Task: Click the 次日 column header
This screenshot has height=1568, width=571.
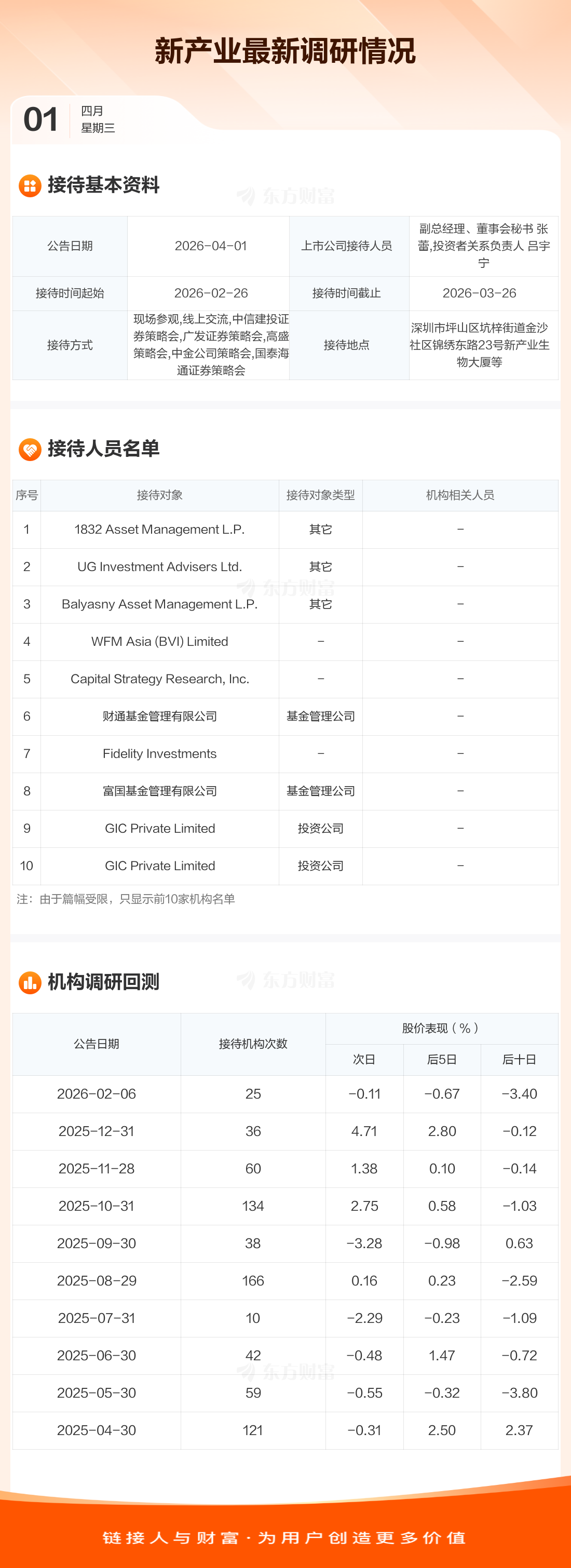Action: (x=364, y=1060)
